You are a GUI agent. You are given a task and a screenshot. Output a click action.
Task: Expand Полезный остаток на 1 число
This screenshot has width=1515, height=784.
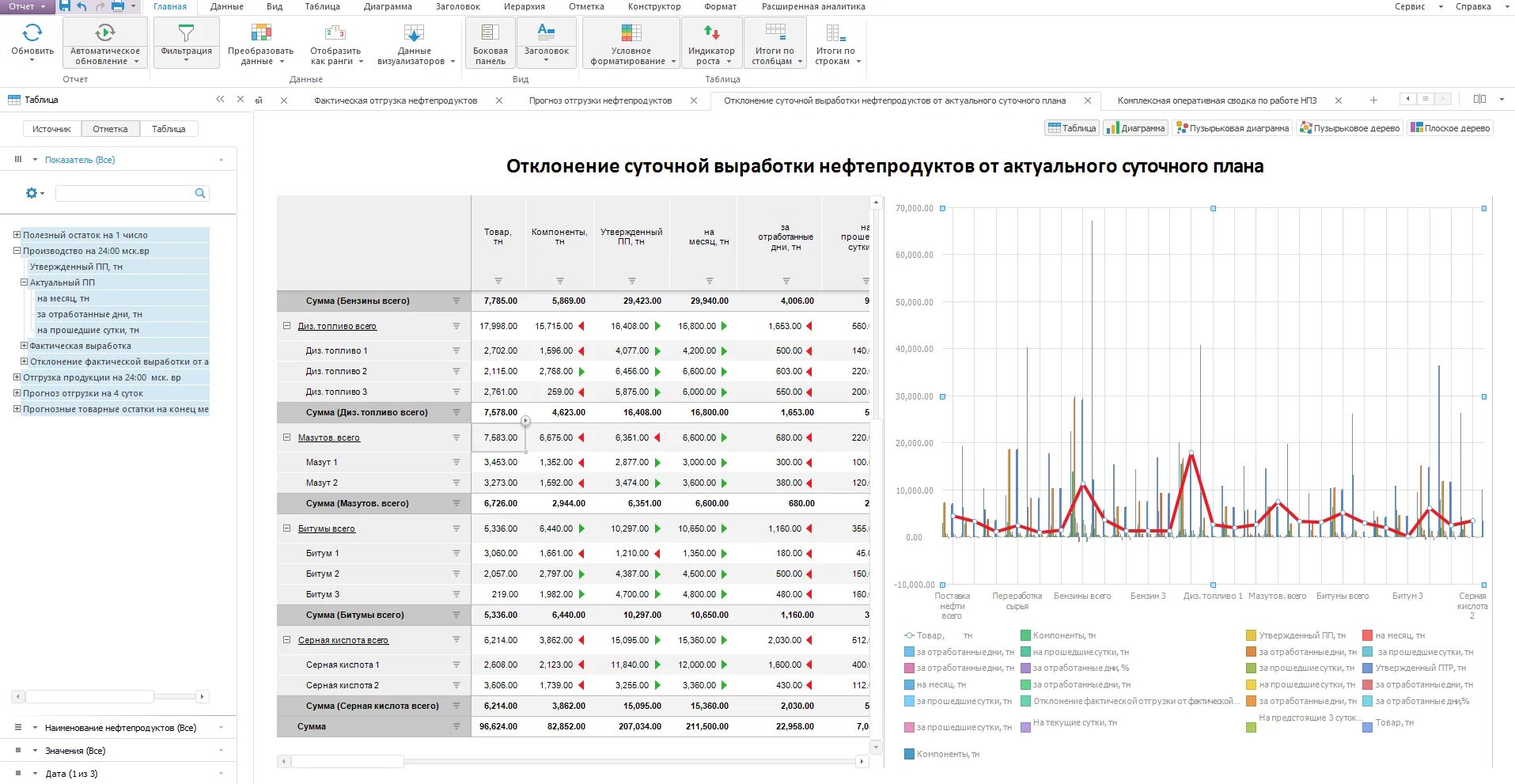click(x=17, y=235)
